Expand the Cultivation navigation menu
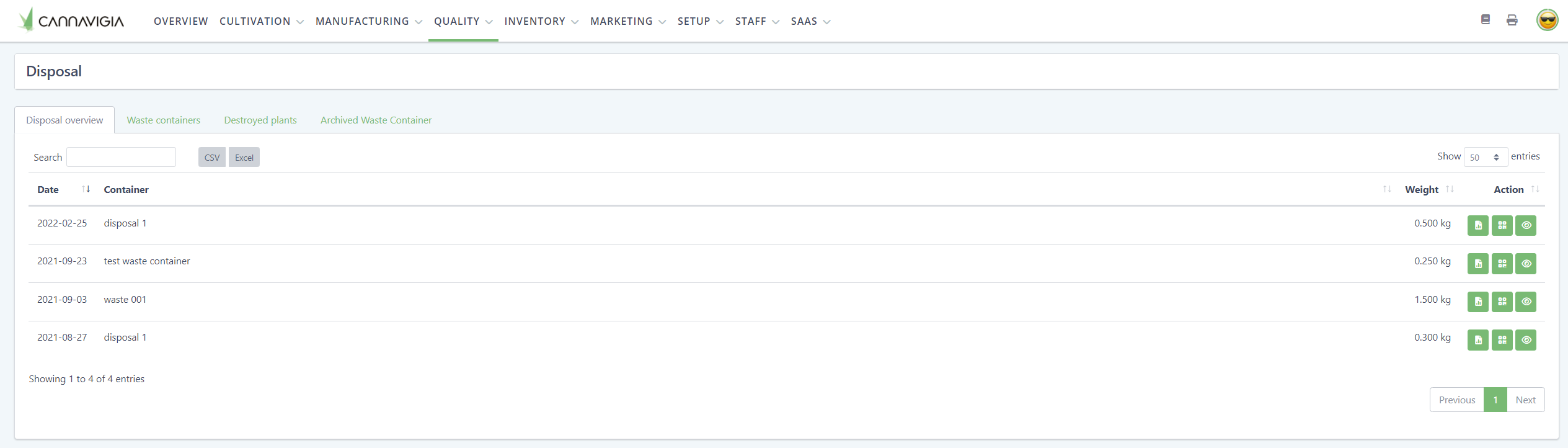 tap(261, 21)
